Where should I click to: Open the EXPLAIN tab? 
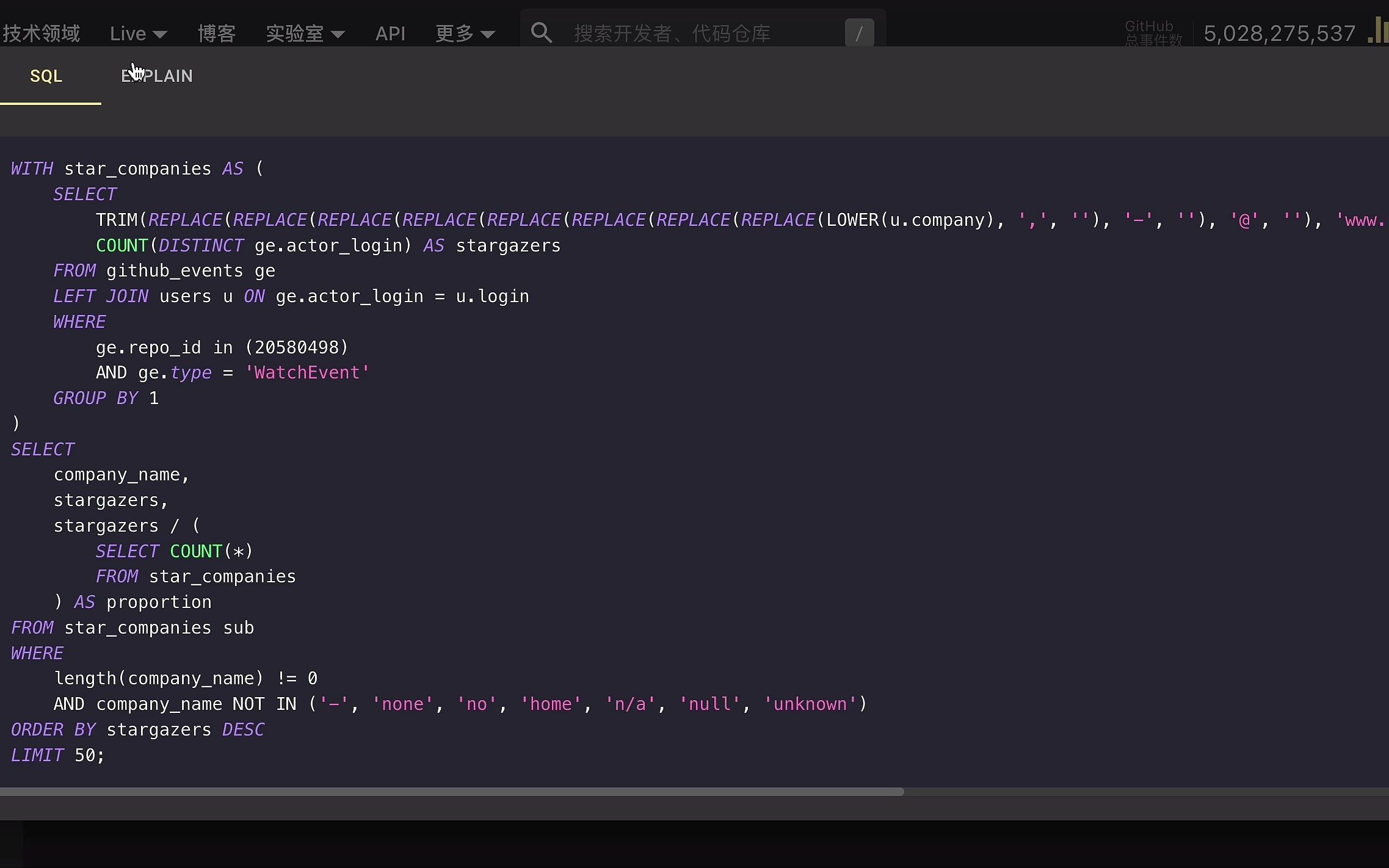(157, 76)
